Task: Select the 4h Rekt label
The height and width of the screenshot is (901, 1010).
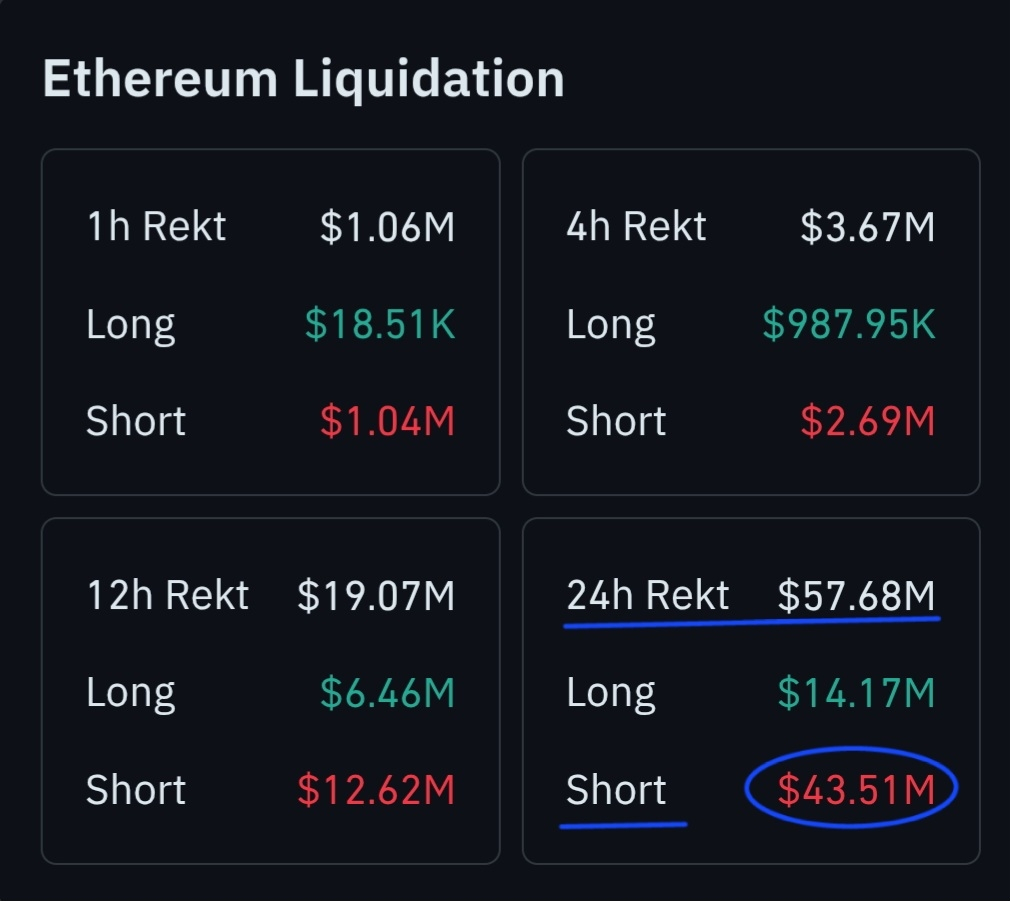Action: [x=636, y=227]
